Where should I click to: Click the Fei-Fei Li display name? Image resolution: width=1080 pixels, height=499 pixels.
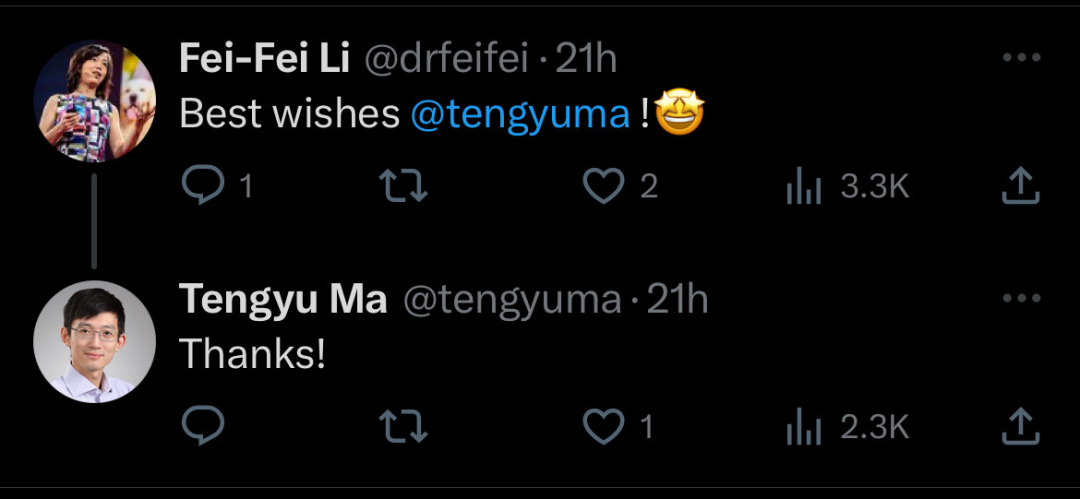(x=265, y=59)
